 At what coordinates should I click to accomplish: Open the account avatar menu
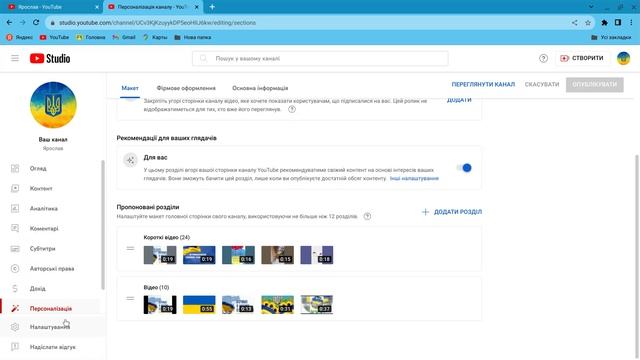[623, 58]
